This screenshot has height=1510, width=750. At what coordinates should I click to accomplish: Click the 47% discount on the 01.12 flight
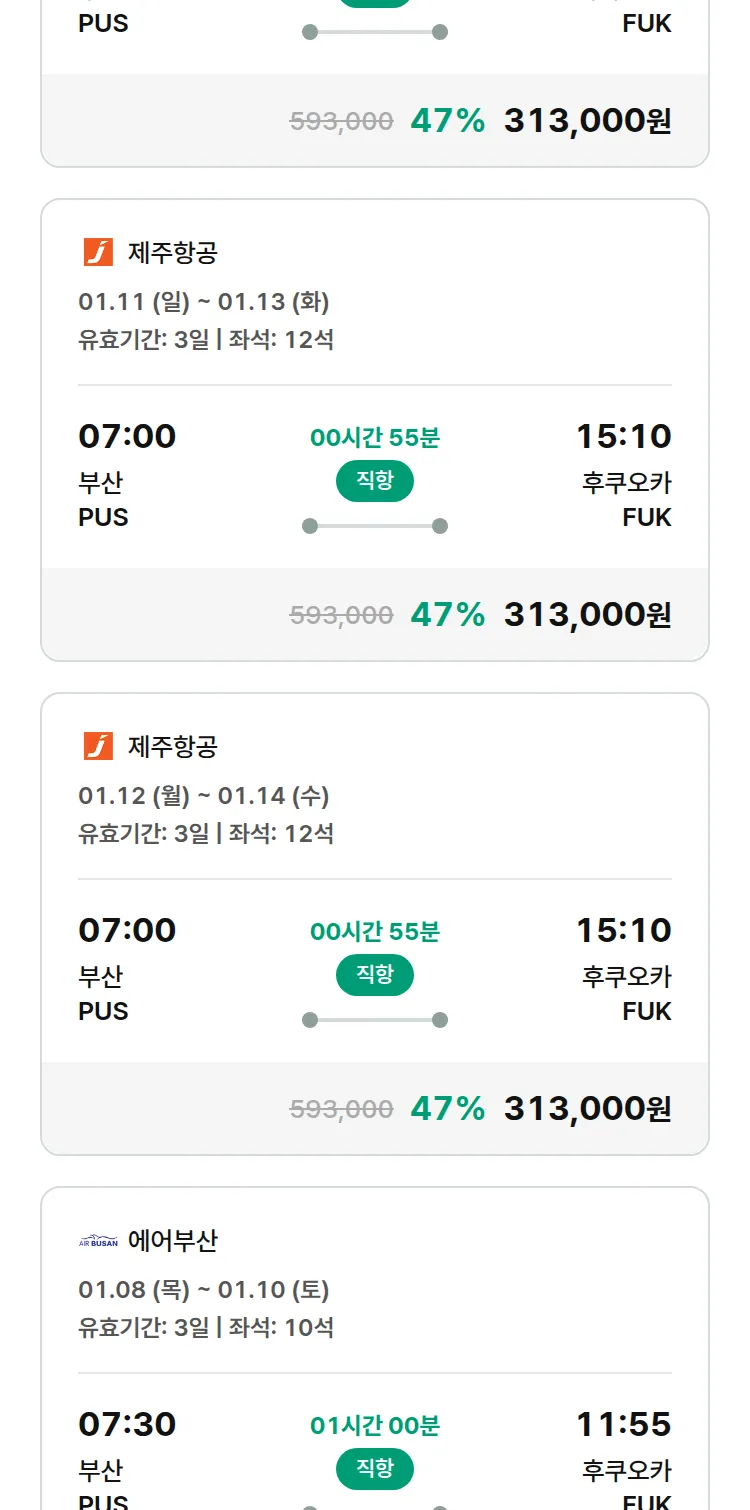447,1108
